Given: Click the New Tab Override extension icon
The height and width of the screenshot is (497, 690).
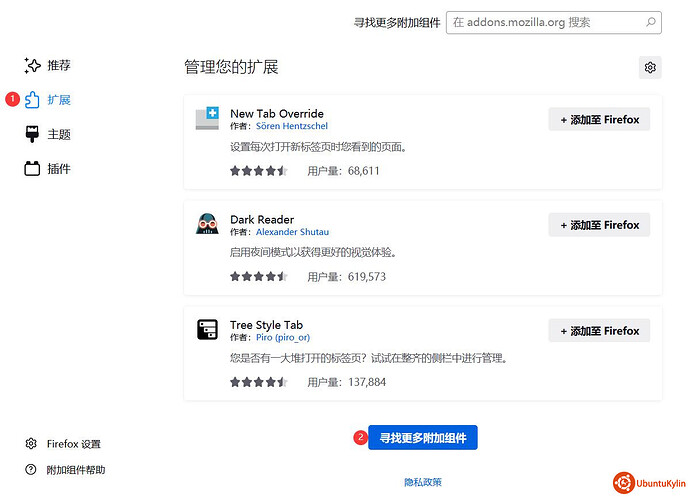Looking at the screenshot, I should click(207, 118).
